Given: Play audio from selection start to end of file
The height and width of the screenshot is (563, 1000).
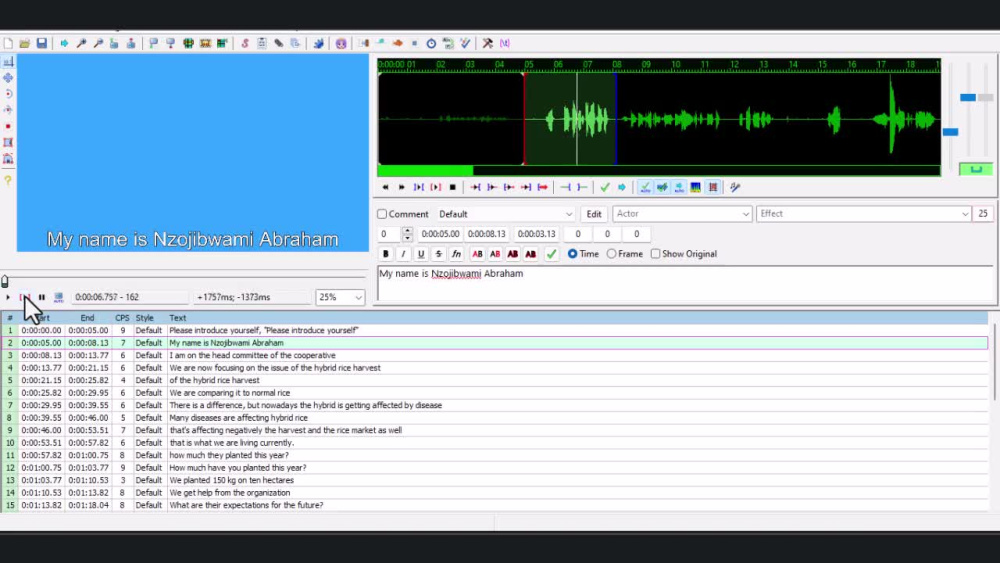Looking at the screenshot, I should (543, 187).
